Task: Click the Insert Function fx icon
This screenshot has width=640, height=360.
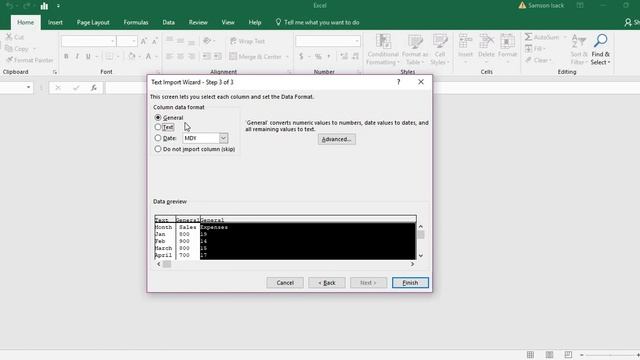Action: 93,88
